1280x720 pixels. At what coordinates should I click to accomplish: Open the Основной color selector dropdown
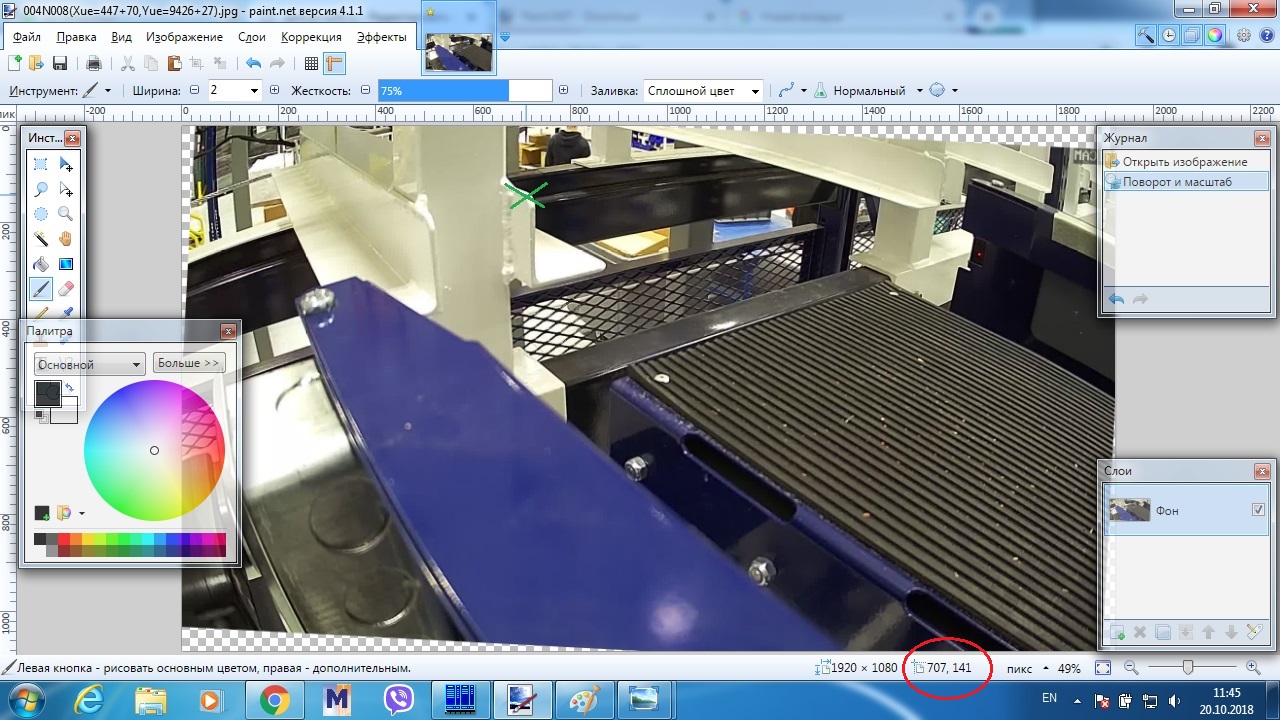coord(89,364)
